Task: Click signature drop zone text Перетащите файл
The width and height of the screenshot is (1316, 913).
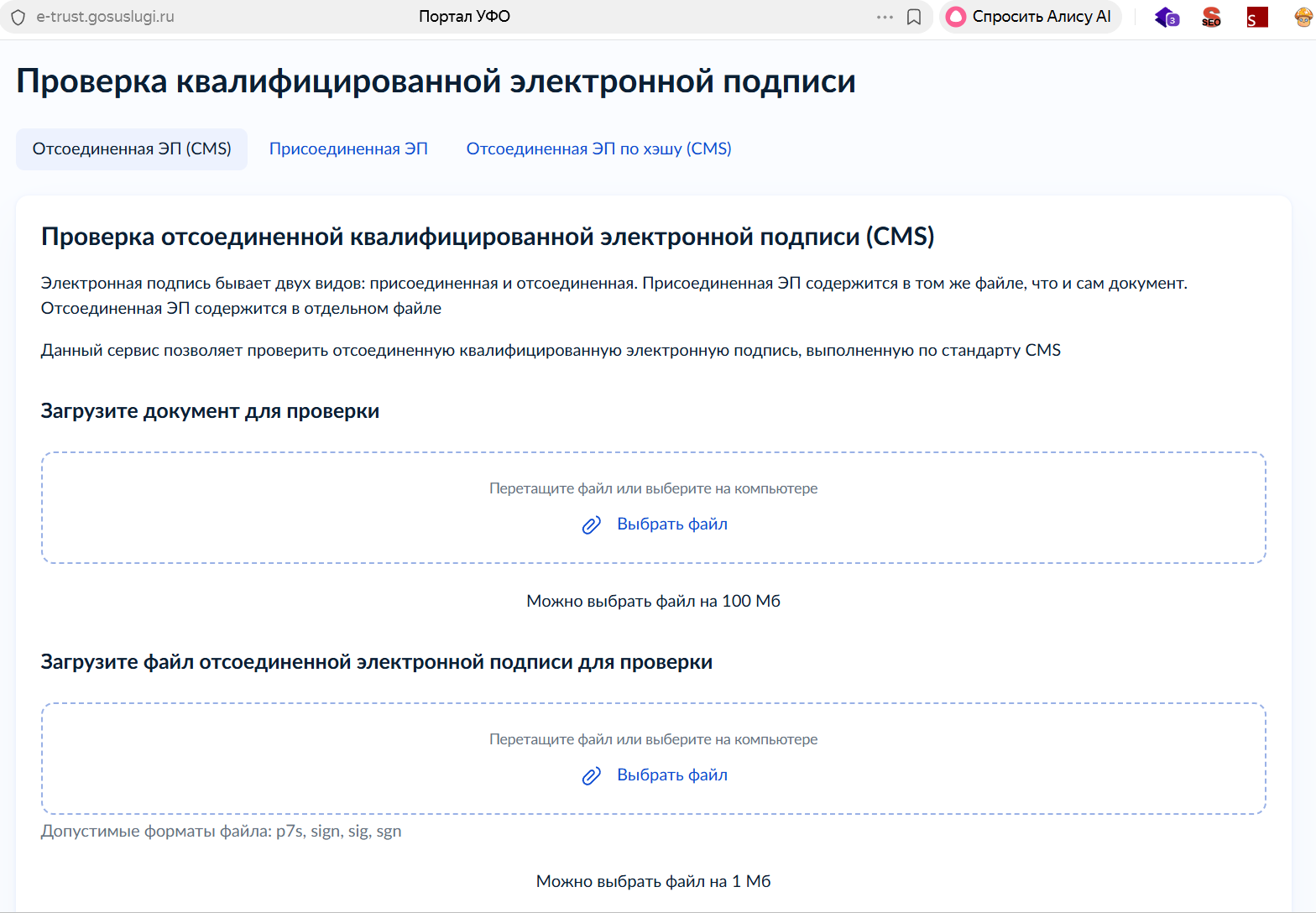Action: point(653,739)
